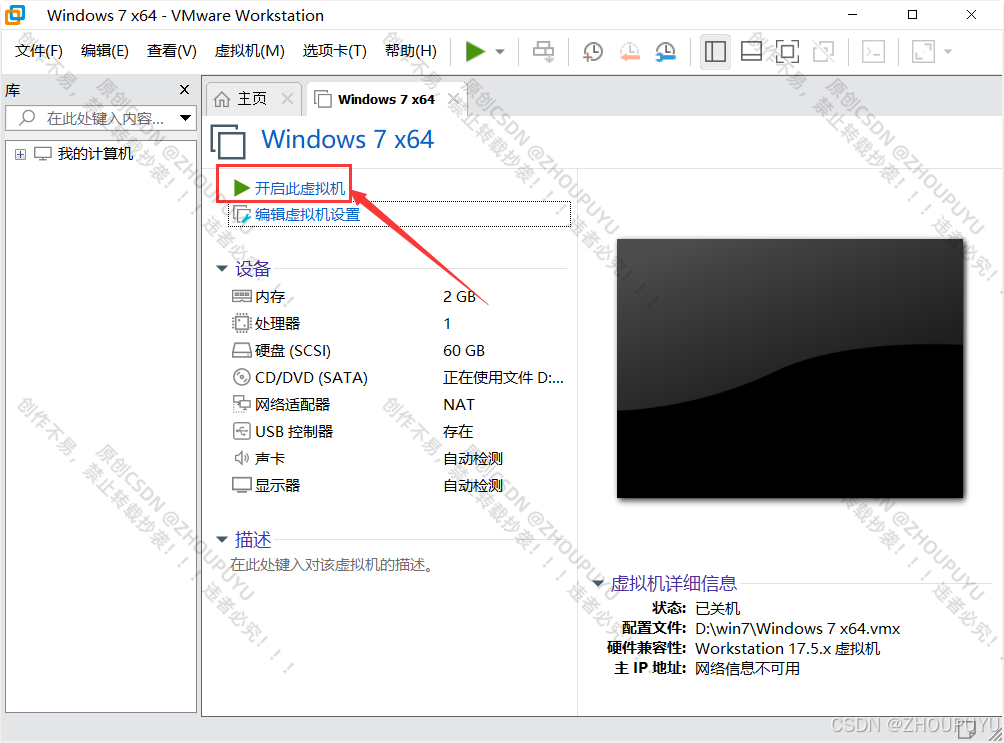Click the USB 控制器 icon
The width and height of the screenshot is (1004, 743).
(241, 431)
